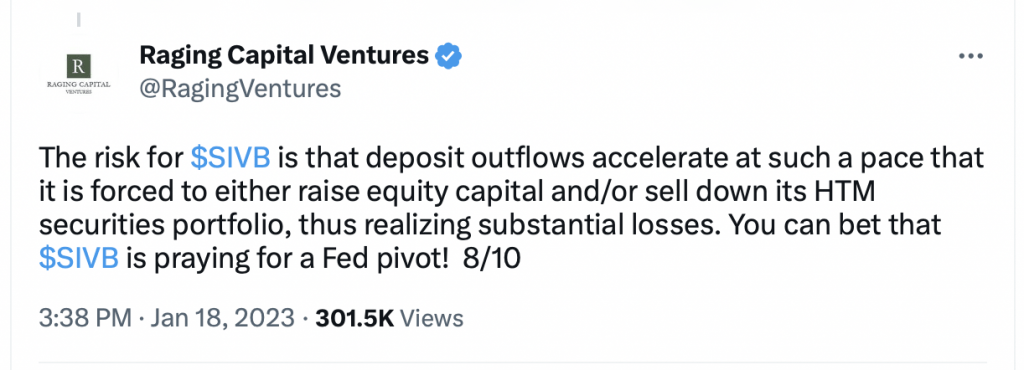
Task: Click the Views label beside the count
Action: (x=431, y=318)
